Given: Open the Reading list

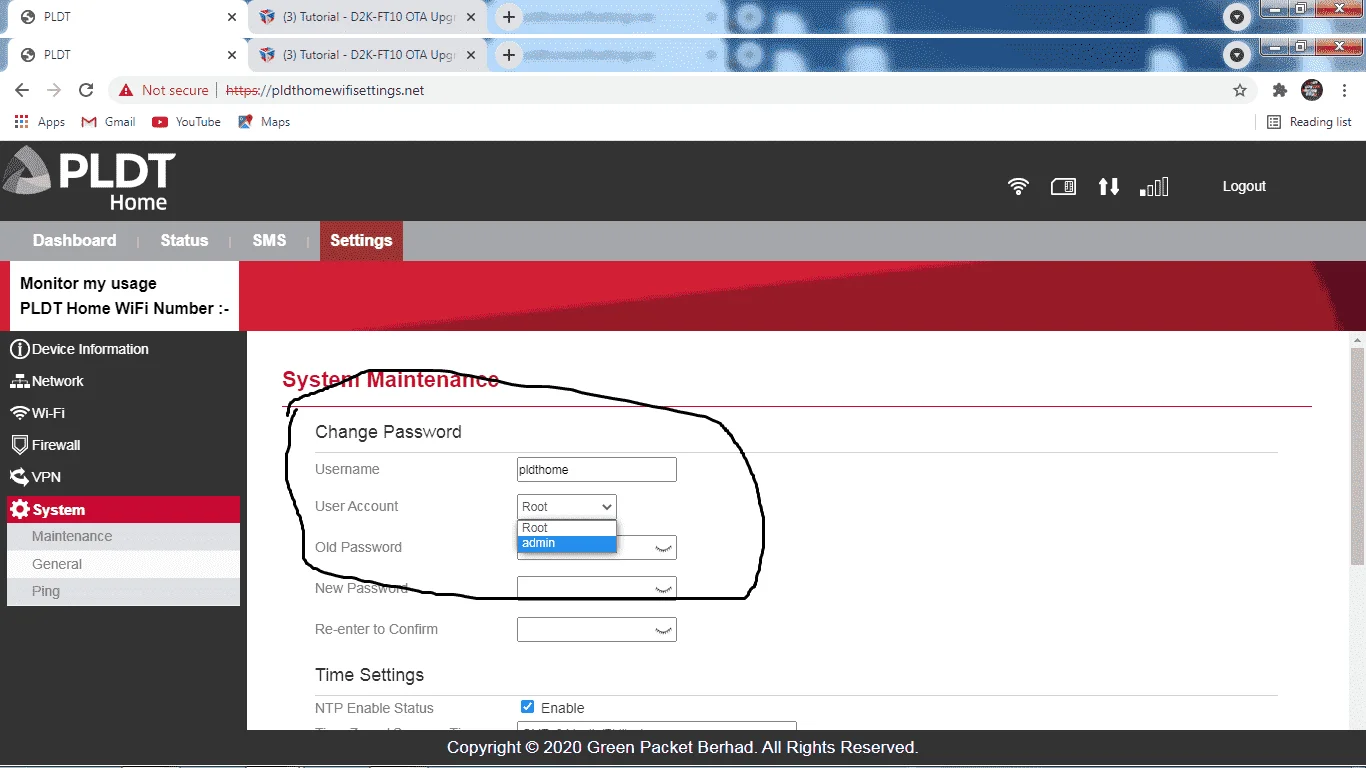Looking at the screenshot, I should pos(1309,122).
